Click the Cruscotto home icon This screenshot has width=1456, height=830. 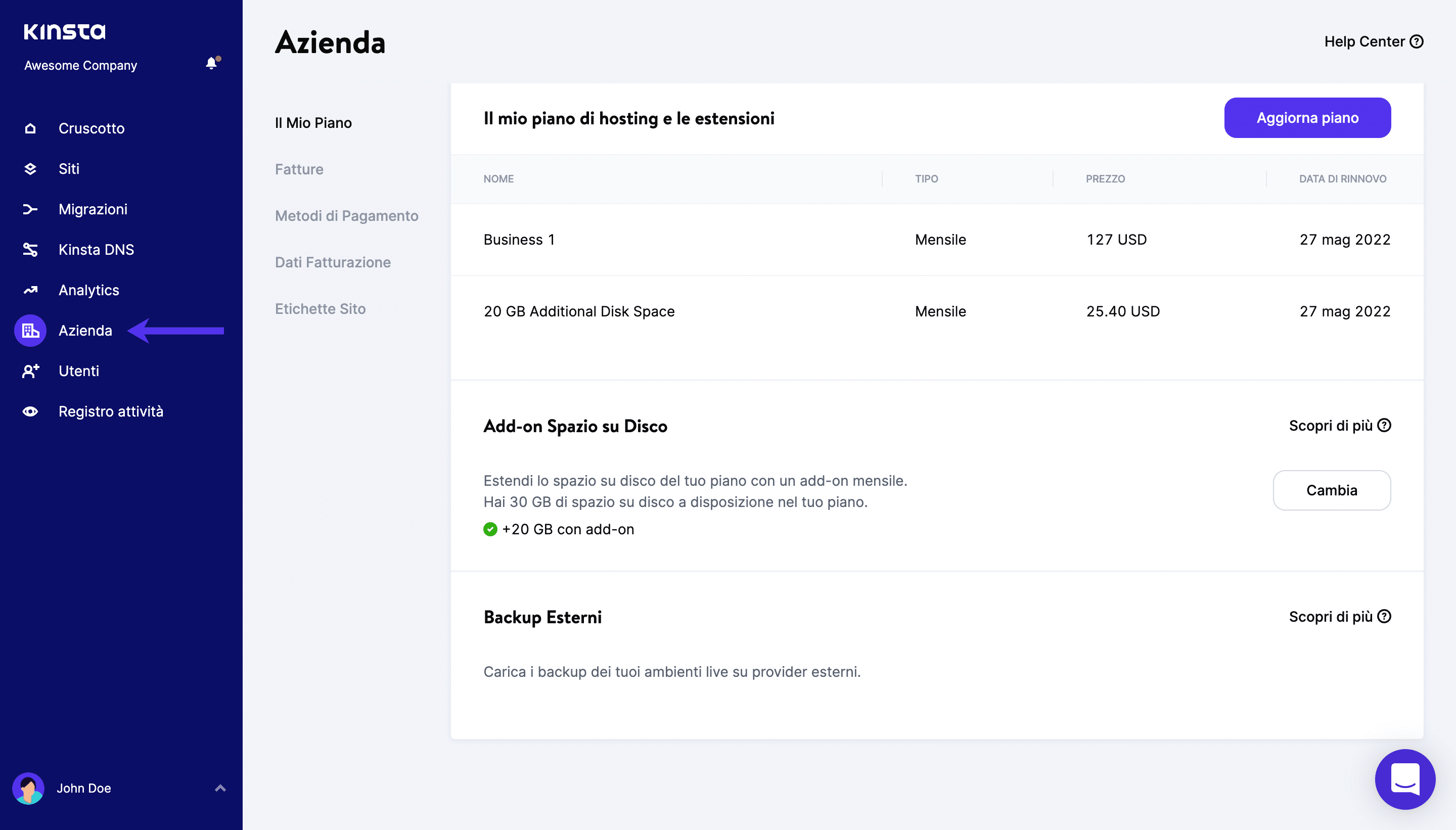(30, 128)
